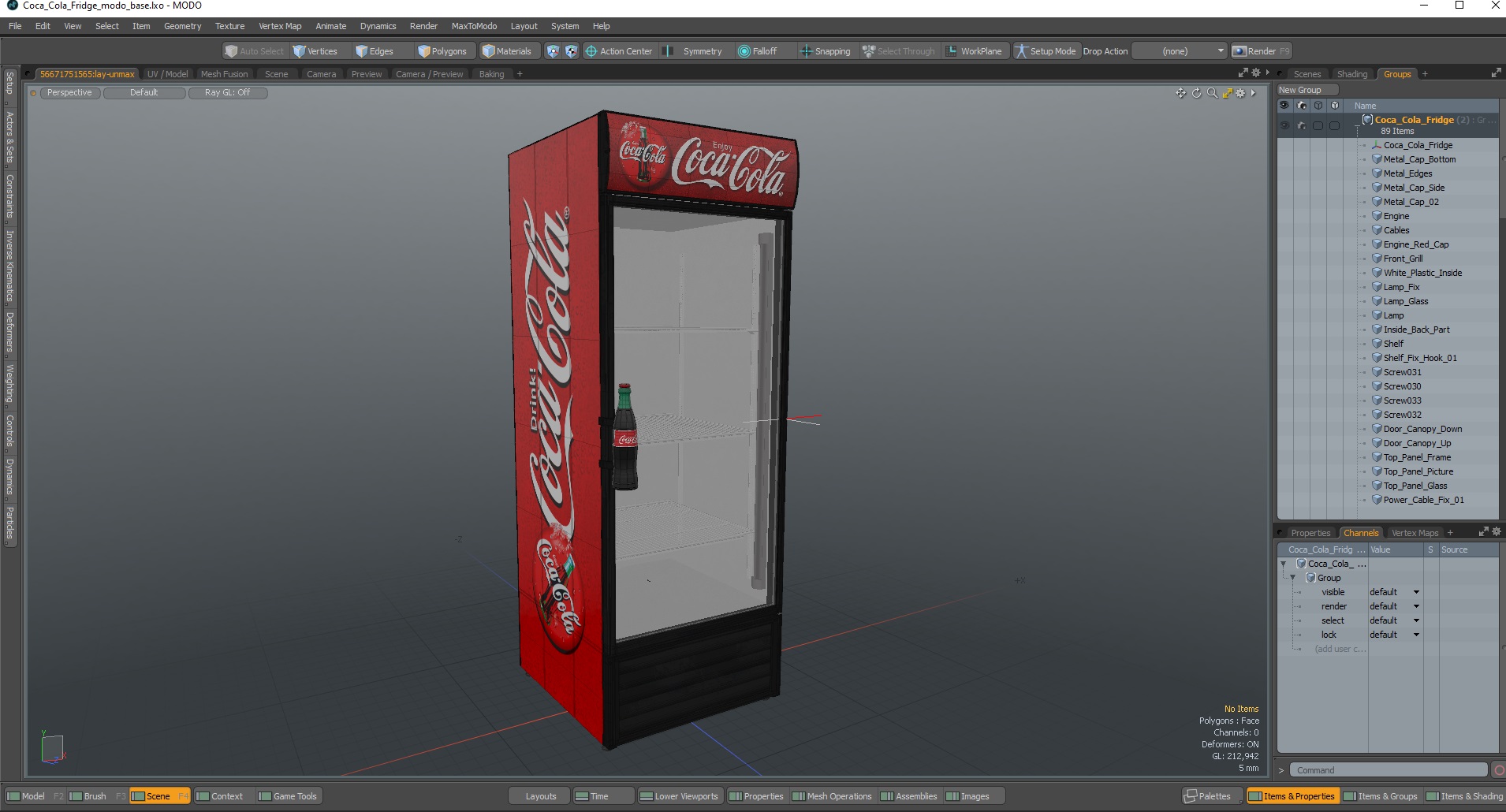Click the second shield icon before Action Center
Image resolution: width=1506 pixels, height=812 pixels.
pos(572,51)
